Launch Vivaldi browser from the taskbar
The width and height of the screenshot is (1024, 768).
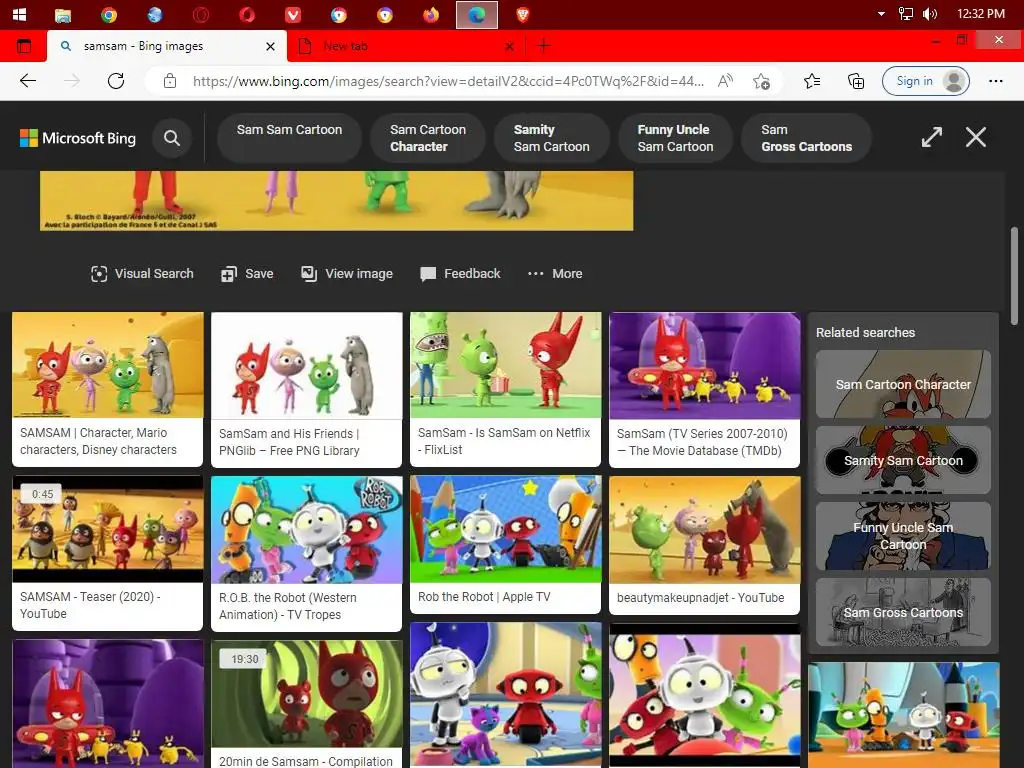293,14
